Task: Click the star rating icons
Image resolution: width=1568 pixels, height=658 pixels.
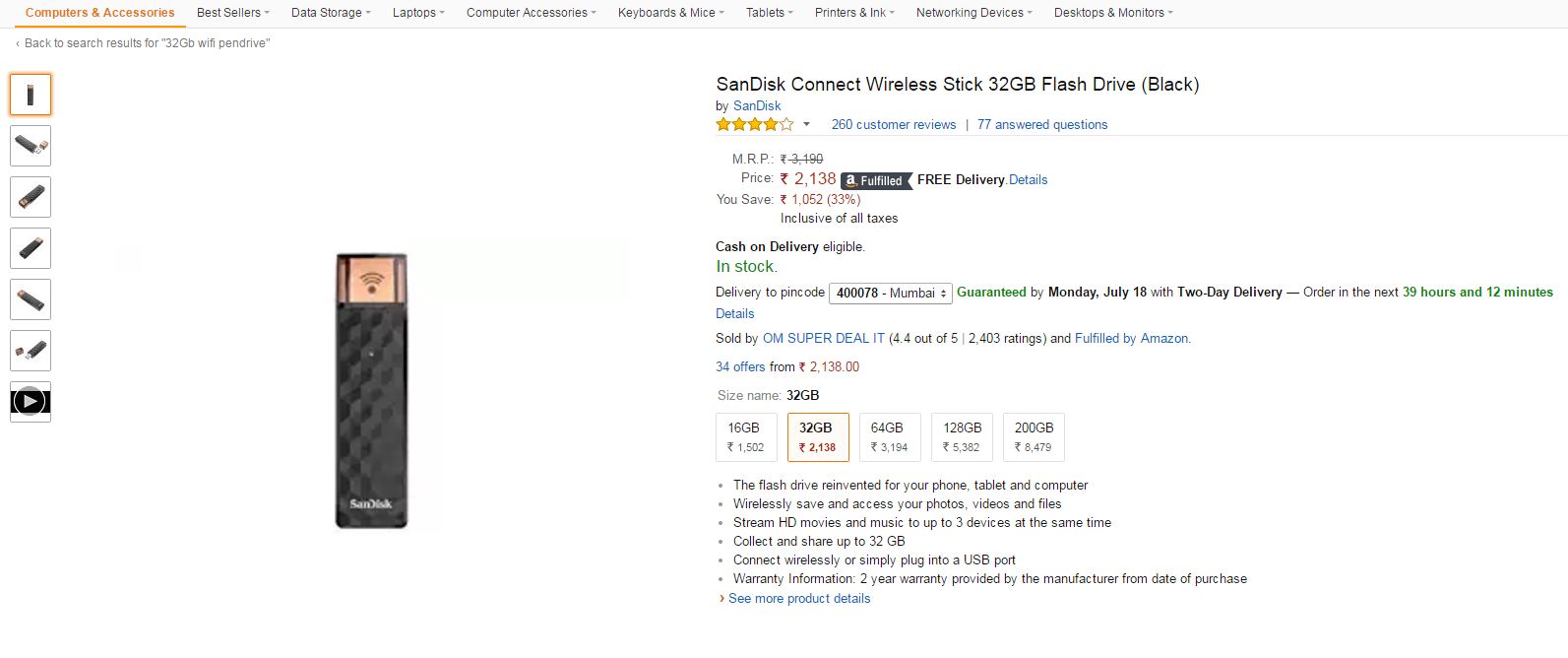Action: pos(754,125)
